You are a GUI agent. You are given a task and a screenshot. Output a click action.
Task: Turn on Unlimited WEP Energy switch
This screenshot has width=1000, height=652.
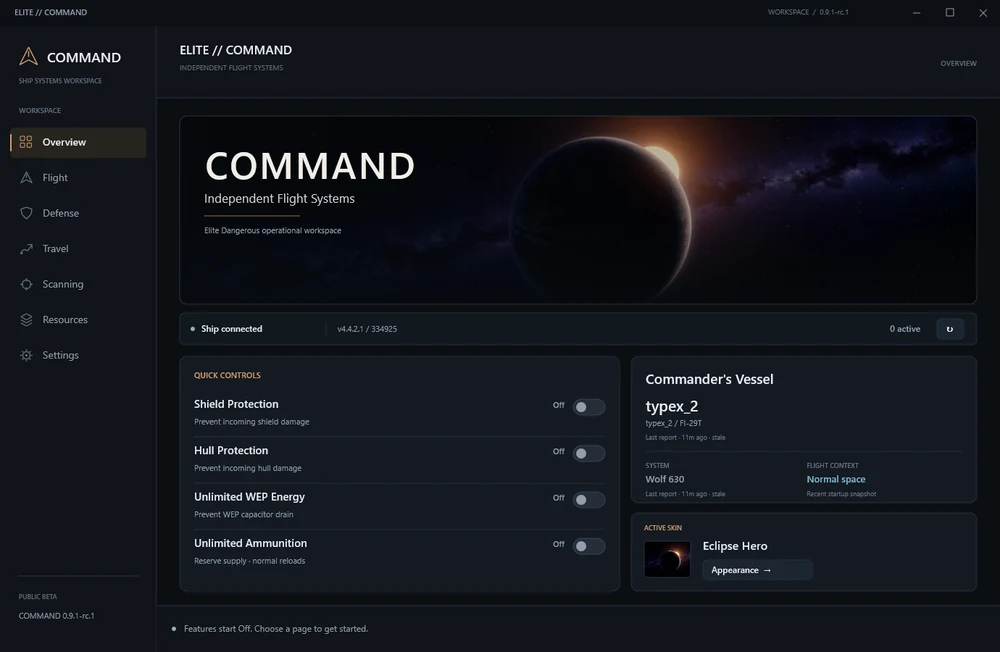click(588, 500)
